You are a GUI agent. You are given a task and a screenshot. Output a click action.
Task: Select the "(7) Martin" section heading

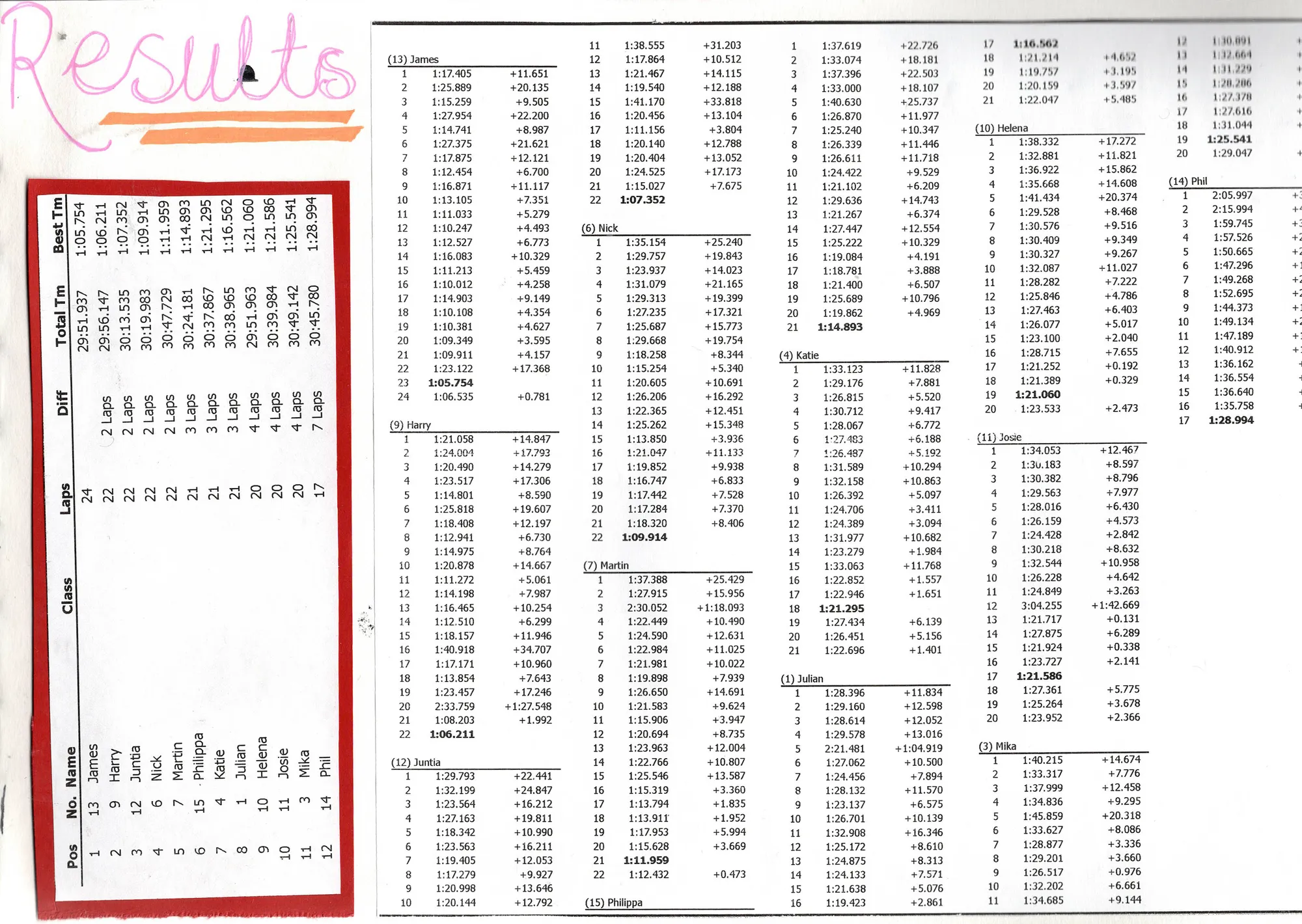tap(605, 565)
